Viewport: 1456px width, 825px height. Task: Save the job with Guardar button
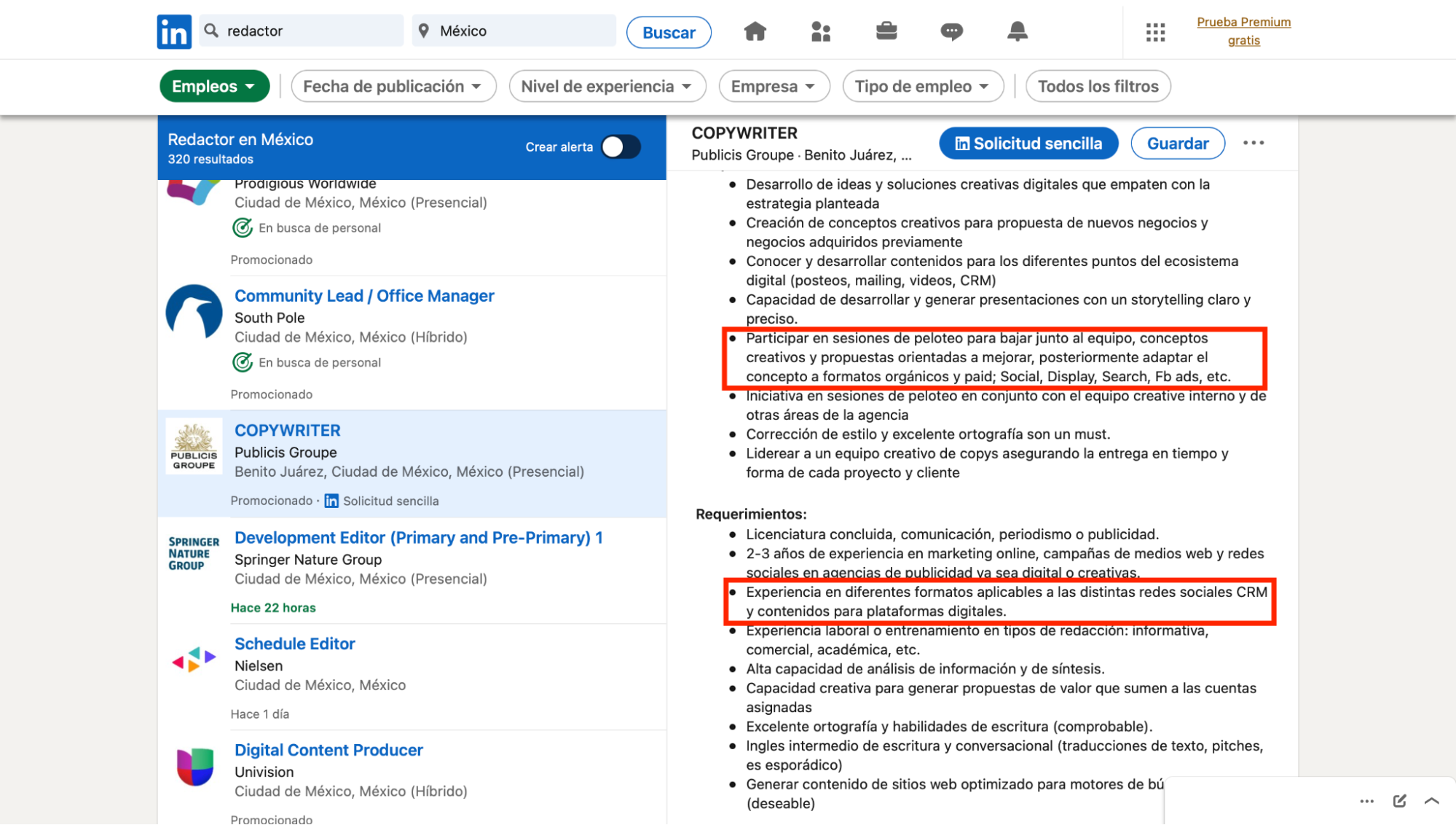click(x=1178, y=143)
